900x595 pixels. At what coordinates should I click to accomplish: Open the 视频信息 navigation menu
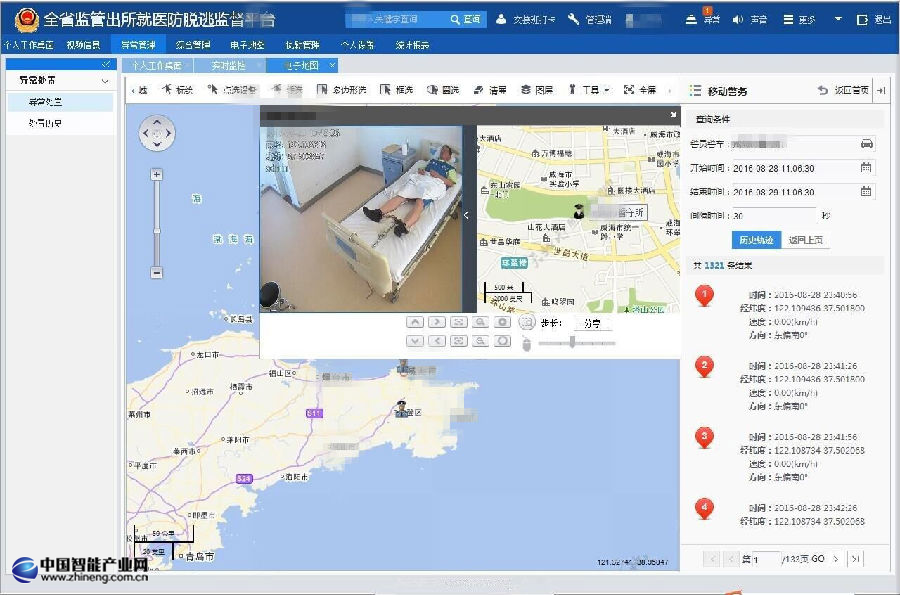(83, 45)
